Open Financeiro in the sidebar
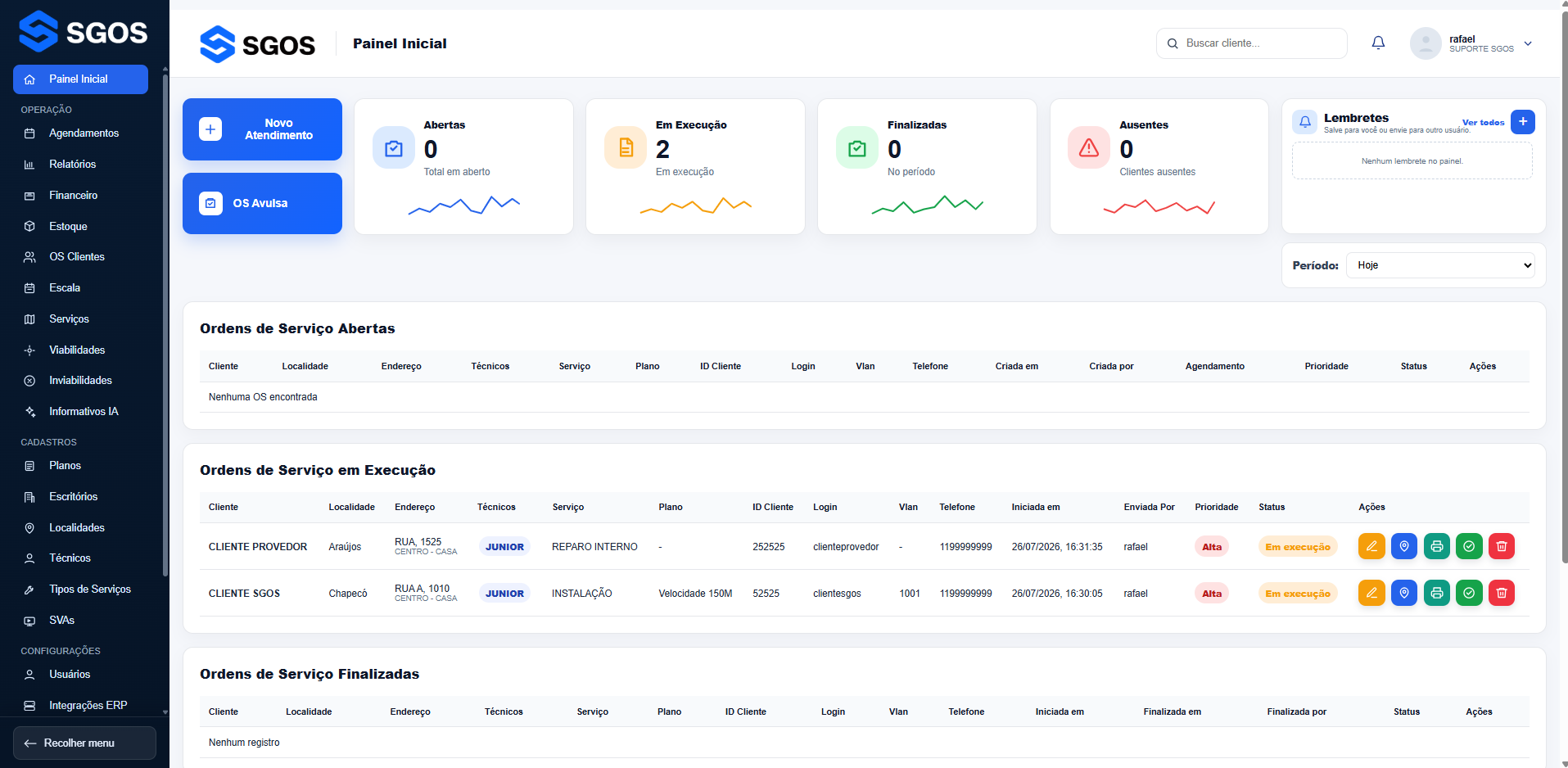1568x768 pixels. [x=80, y=196]
